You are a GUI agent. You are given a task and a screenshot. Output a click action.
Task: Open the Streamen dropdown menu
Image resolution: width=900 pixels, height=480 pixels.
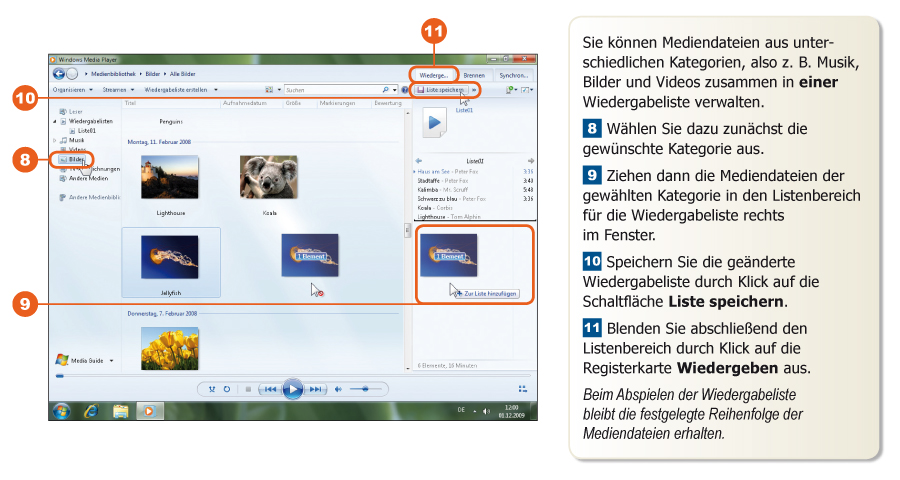tap(116, 90)
